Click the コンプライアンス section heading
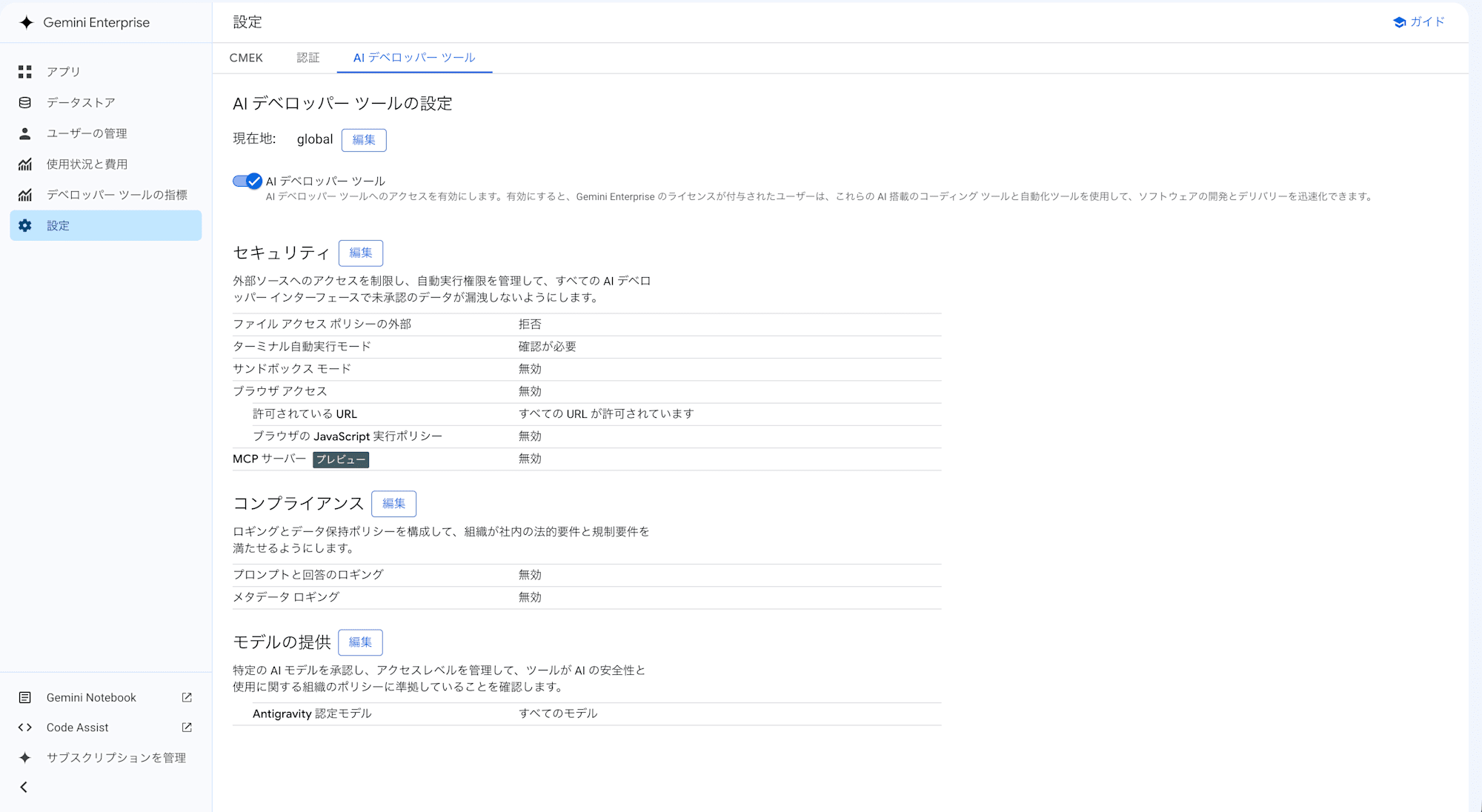This screenshot has height=812, width=1482. click(299, 504)
